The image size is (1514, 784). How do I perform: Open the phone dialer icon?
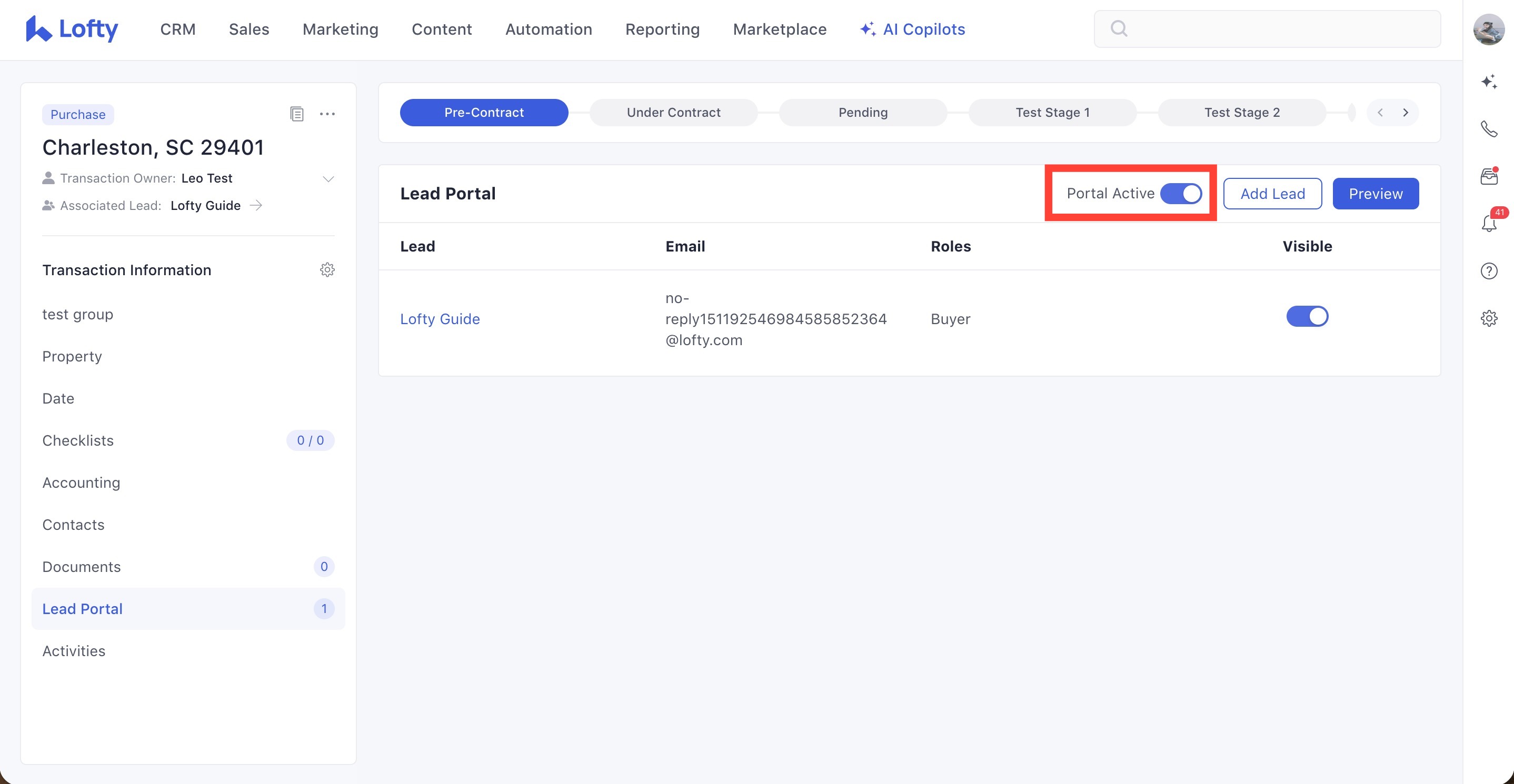(1488, 128)
